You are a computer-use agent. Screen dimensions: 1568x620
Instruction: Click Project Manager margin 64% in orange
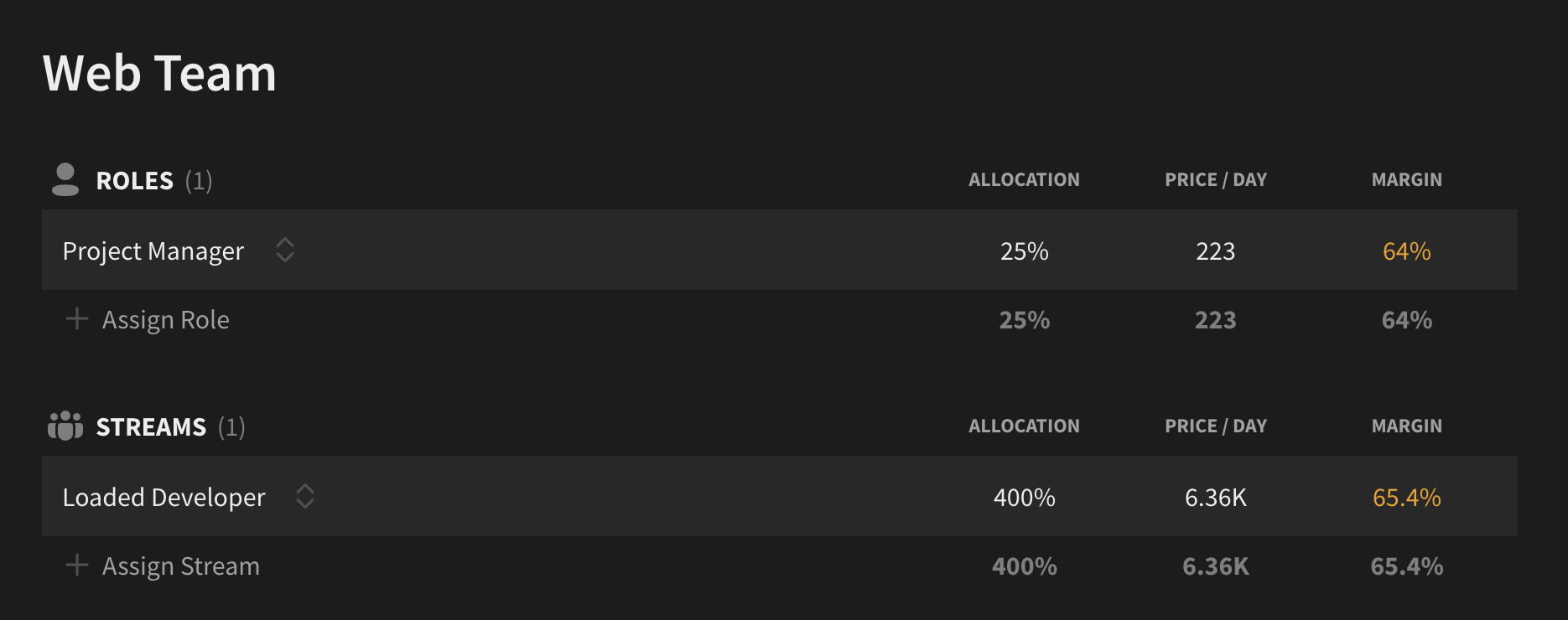pos(1407,251)
